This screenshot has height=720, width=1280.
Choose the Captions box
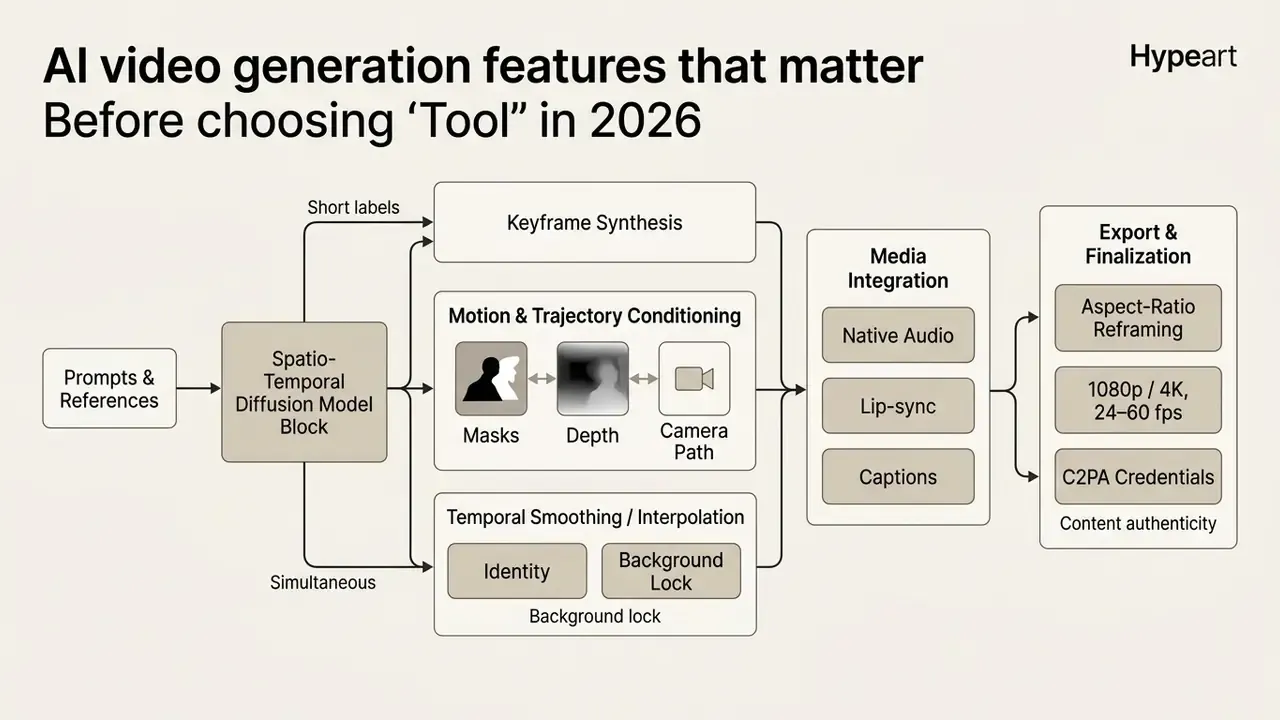pos(898,477)
